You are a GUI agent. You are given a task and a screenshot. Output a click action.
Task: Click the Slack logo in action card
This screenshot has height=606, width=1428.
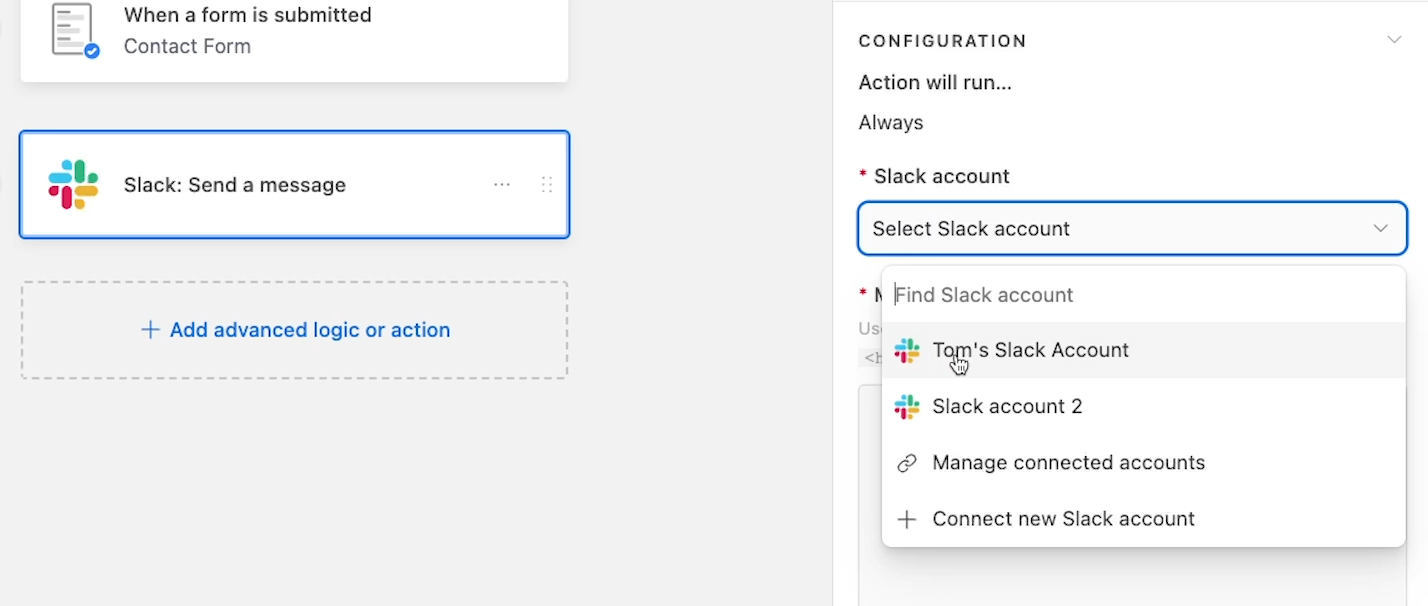73,185
